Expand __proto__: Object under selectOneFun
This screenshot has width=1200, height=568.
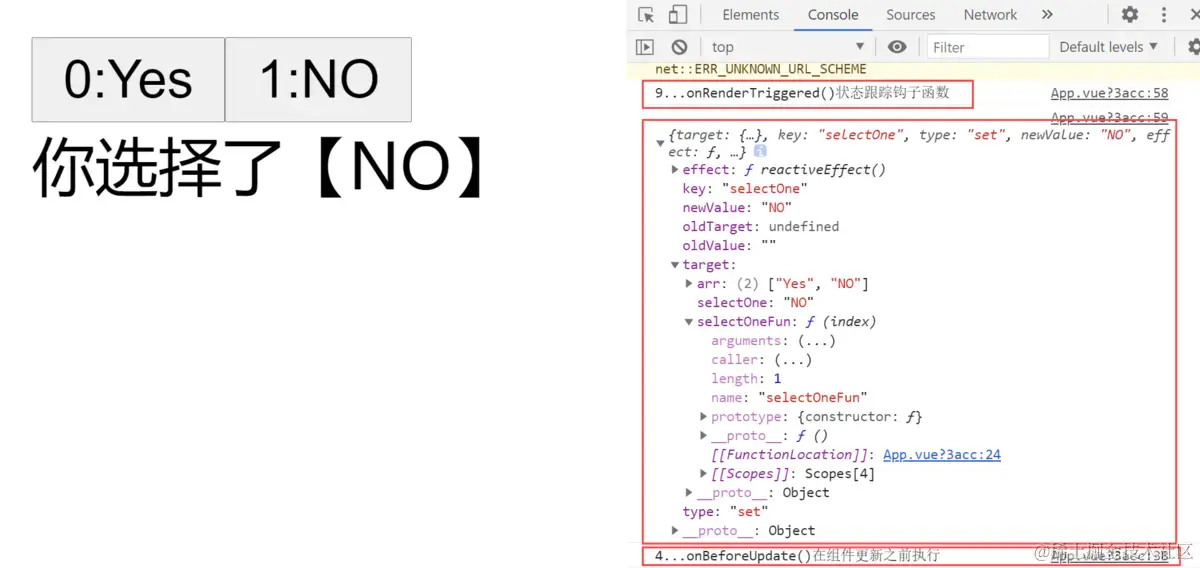click(x=689, y=493)
